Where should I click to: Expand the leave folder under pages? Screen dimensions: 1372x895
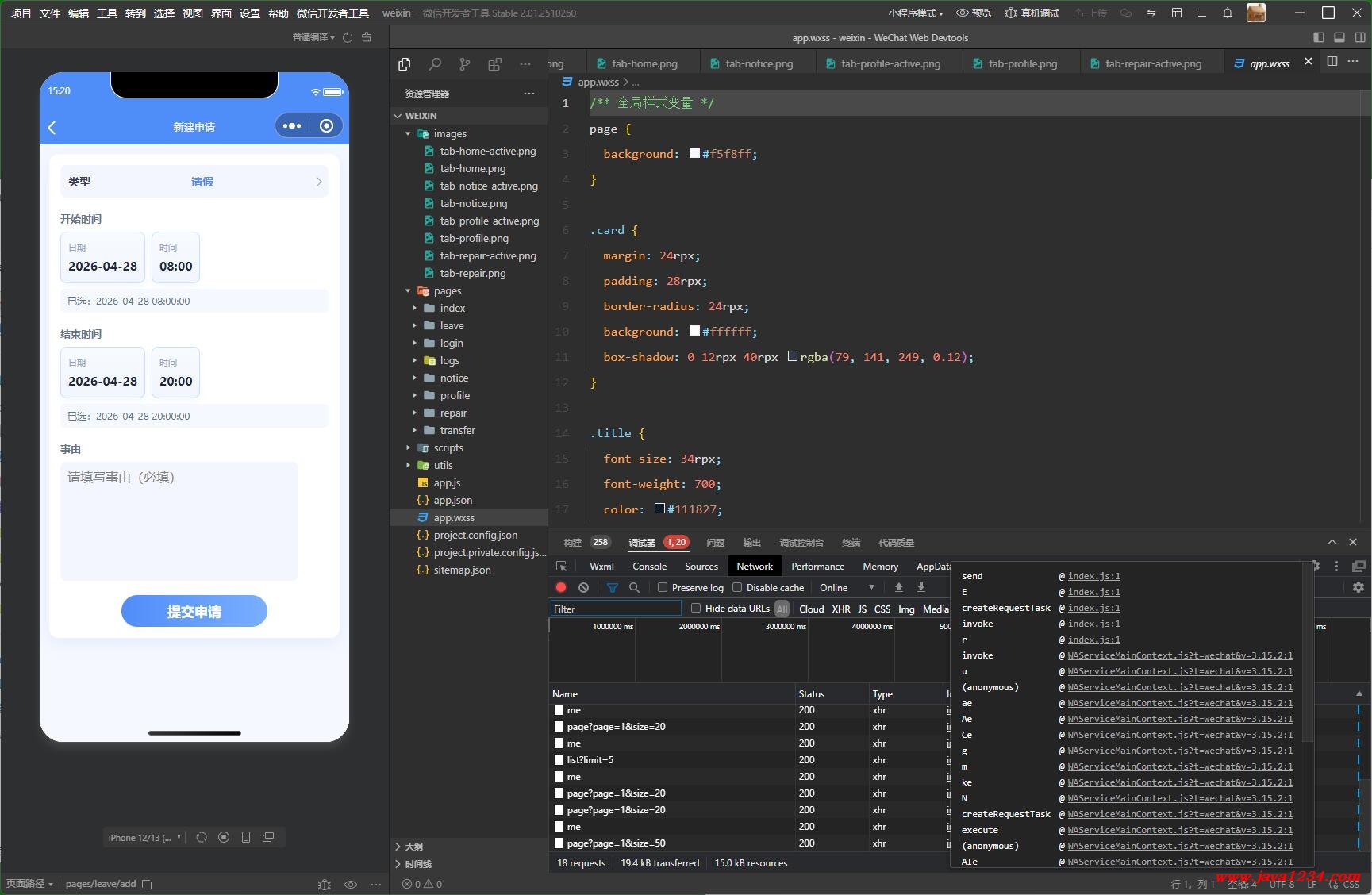tap(452, 326)
